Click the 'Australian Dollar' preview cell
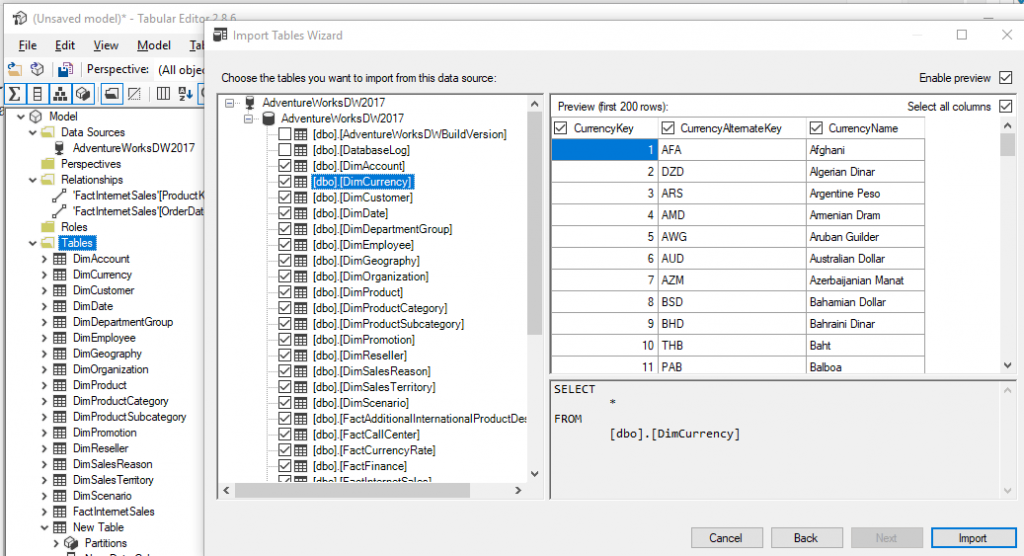 [865, 259]
